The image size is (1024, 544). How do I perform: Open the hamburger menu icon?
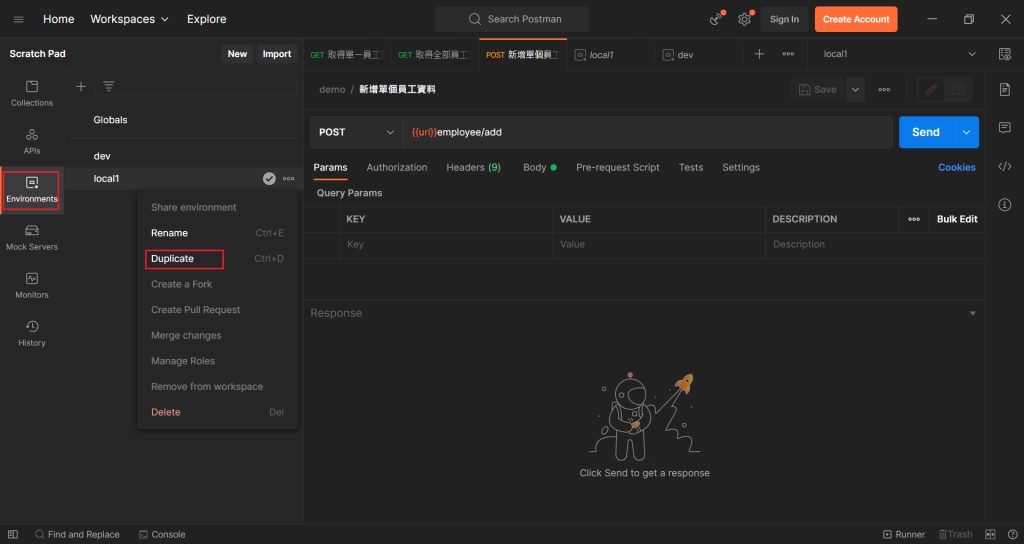coord(18,20)
